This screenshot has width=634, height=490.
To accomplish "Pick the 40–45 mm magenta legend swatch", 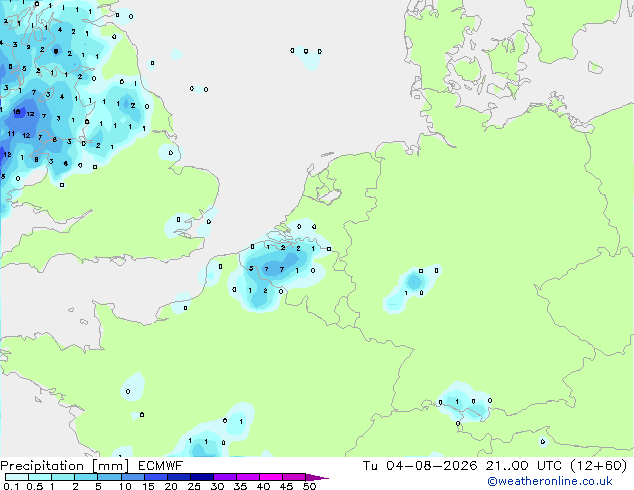I will (x=271, y=477).
